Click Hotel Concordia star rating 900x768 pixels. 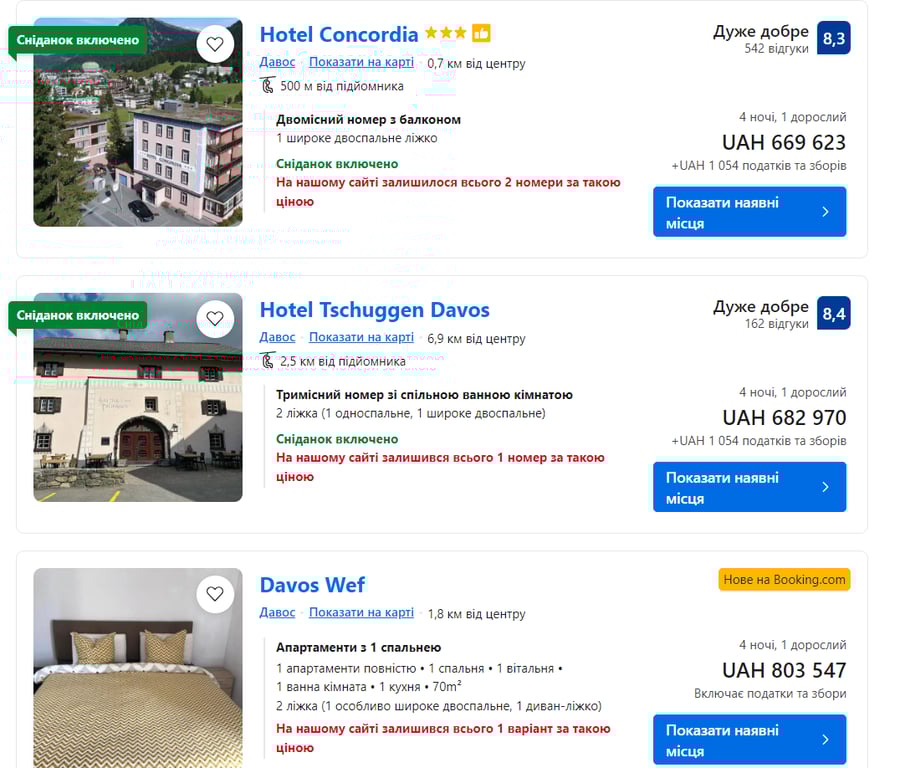445,33
